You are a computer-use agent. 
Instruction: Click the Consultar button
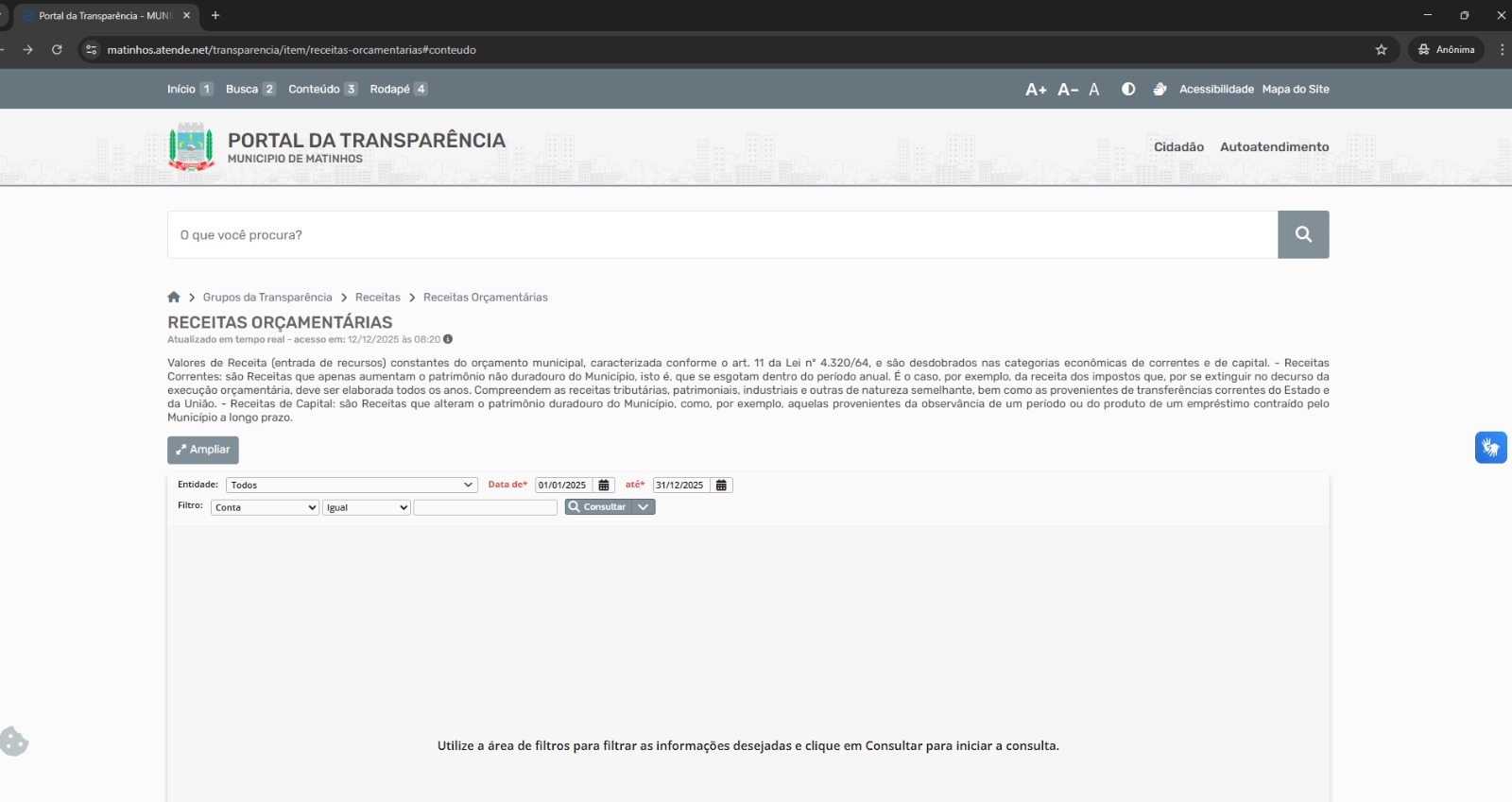tap(599, 507)
